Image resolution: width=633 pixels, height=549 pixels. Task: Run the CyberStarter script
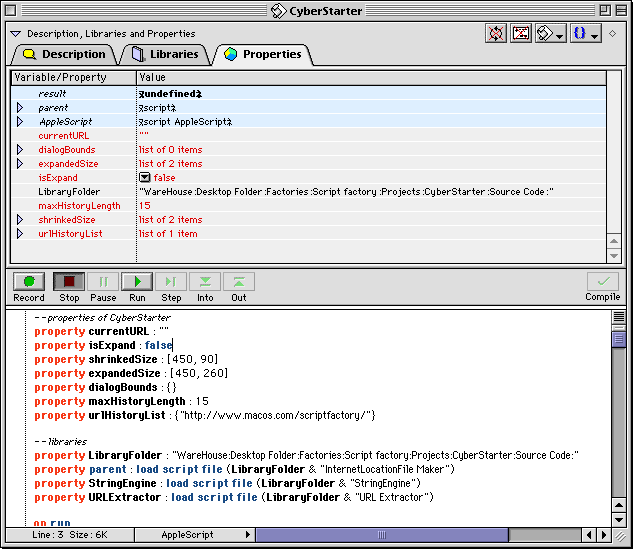[x=137, y=281]
